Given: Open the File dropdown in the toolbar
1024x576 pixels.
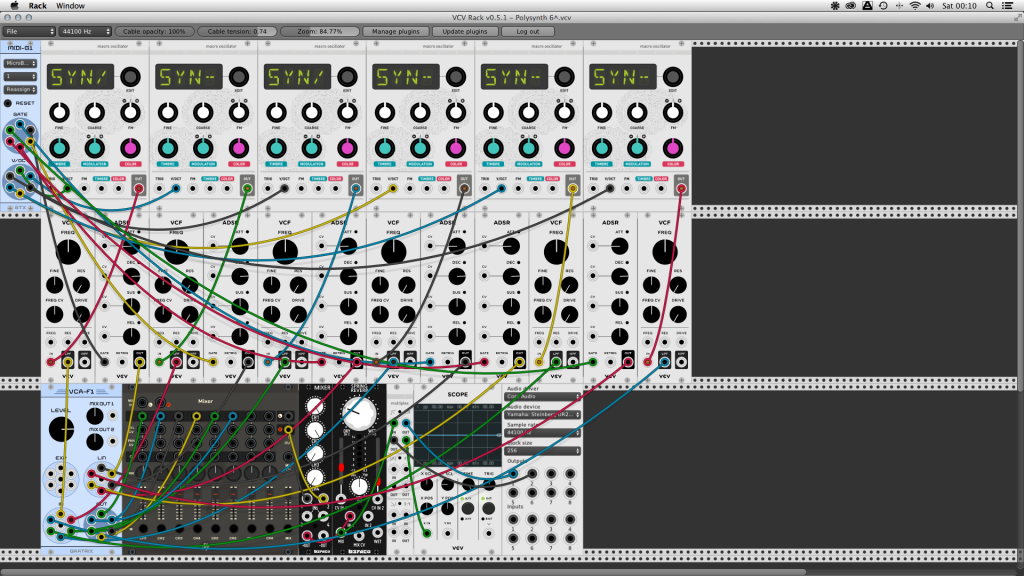Looking at the screenshot, I should [29, 31].
